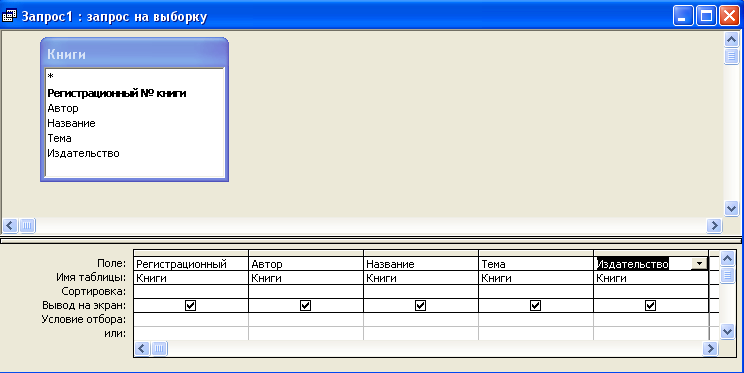Click the column selector above Автор column
This screenshot has height=373, width=744.
pyautogui.click(x=306, y=253)
